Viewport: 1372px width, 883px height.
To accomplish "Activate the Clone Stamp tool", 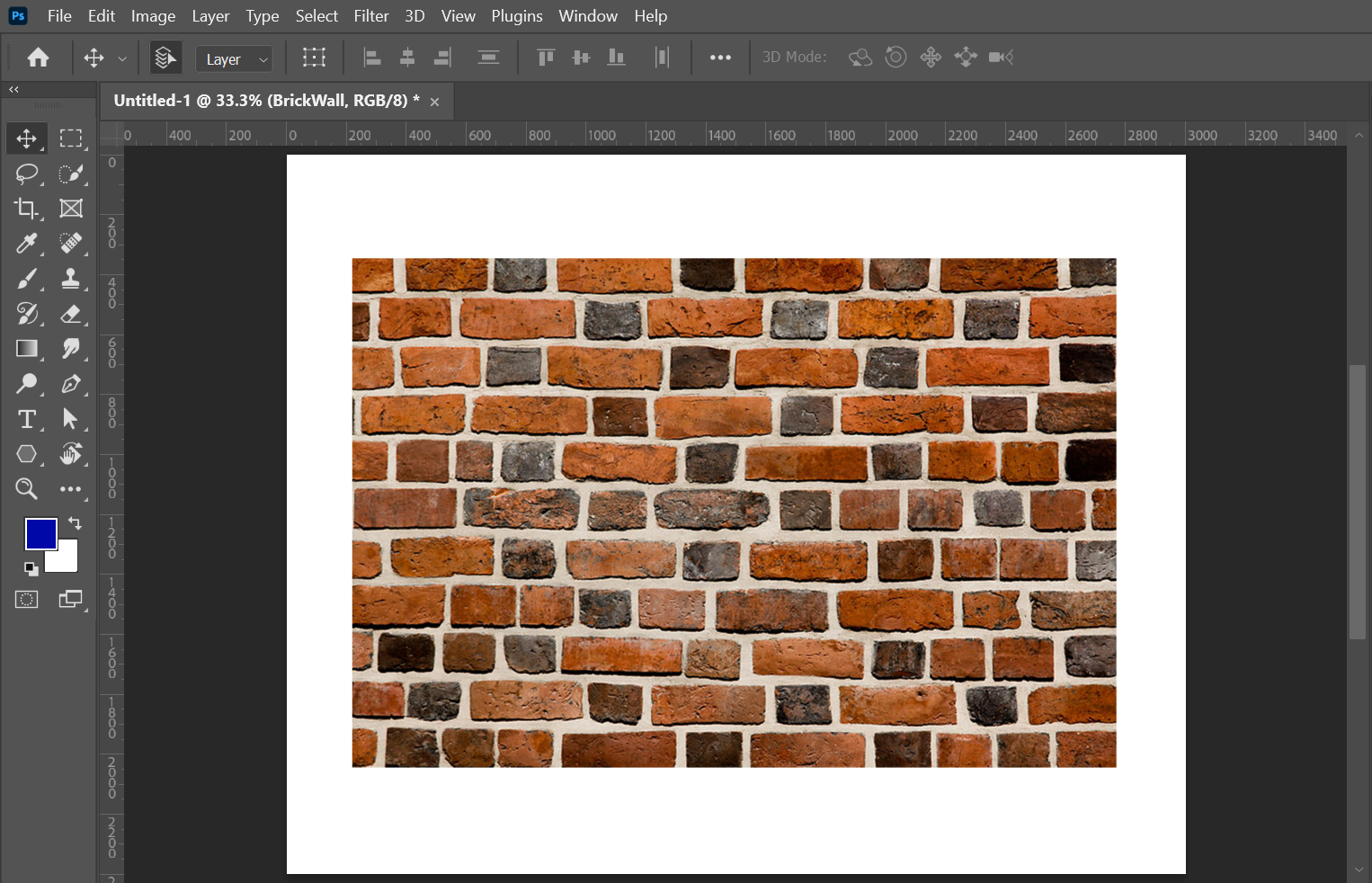I will click(70, 279).
